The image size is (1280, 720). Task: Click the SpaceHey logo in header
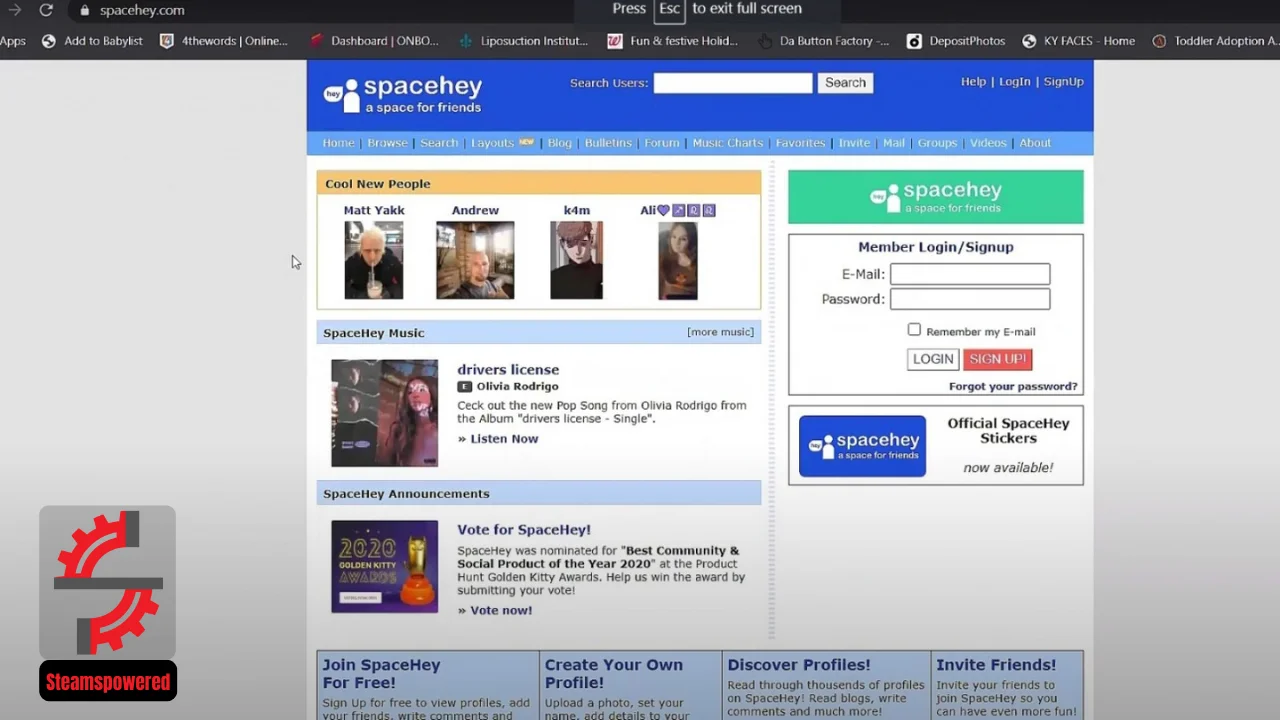403,94
